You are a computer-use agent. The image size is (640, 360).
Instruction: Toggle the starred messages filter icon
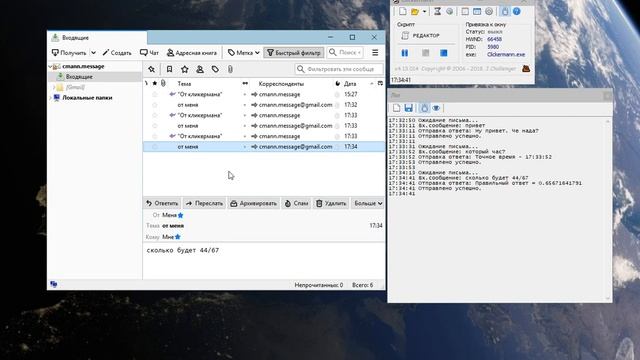click(x=184, y=69)
